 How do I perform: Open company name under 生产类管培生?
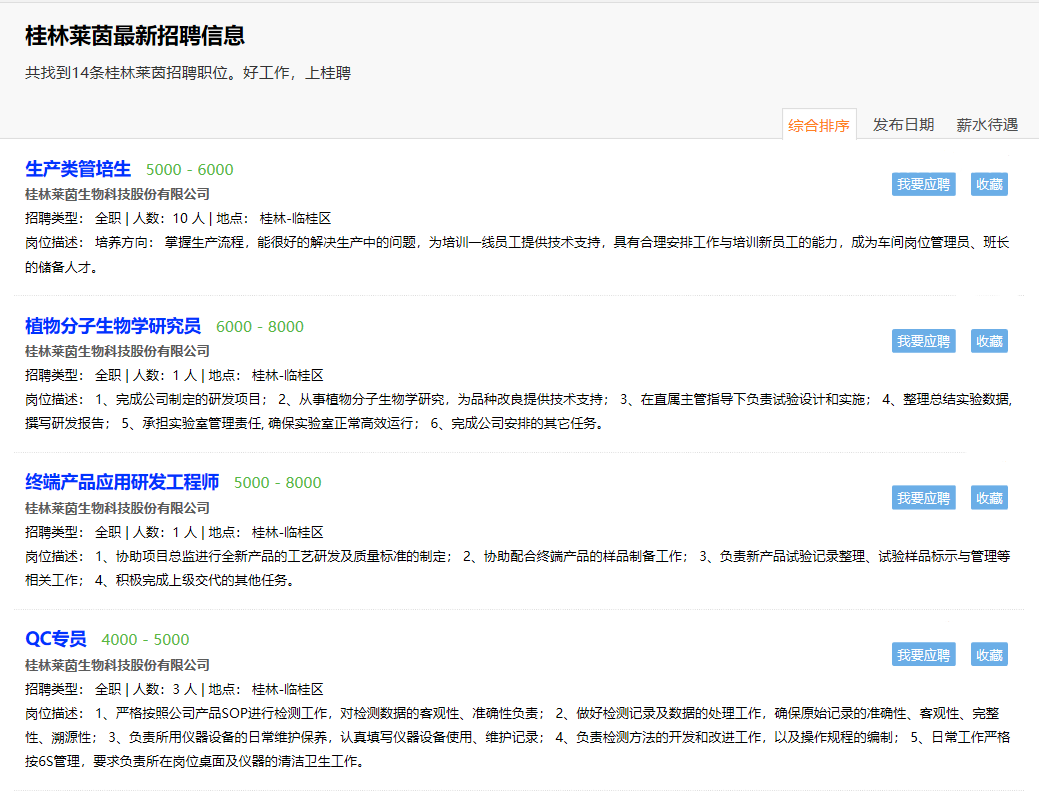[x=117, y=194]
